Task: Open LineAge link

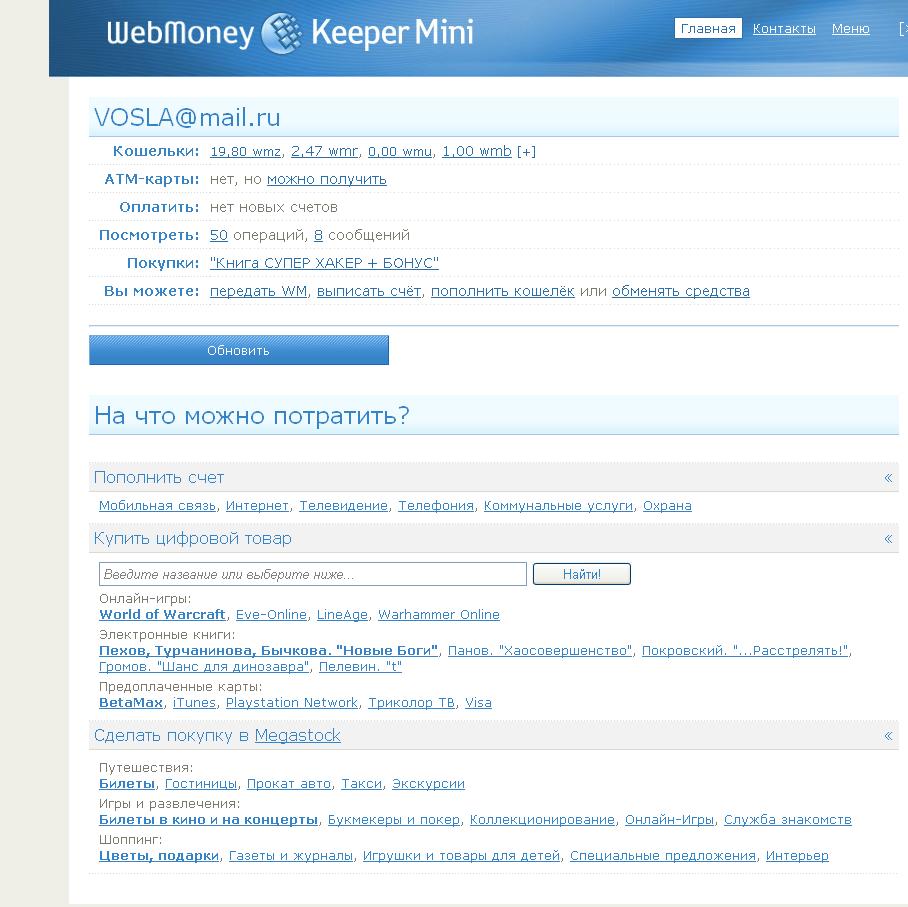Action: pyautogui.click(x=342, y=615)
